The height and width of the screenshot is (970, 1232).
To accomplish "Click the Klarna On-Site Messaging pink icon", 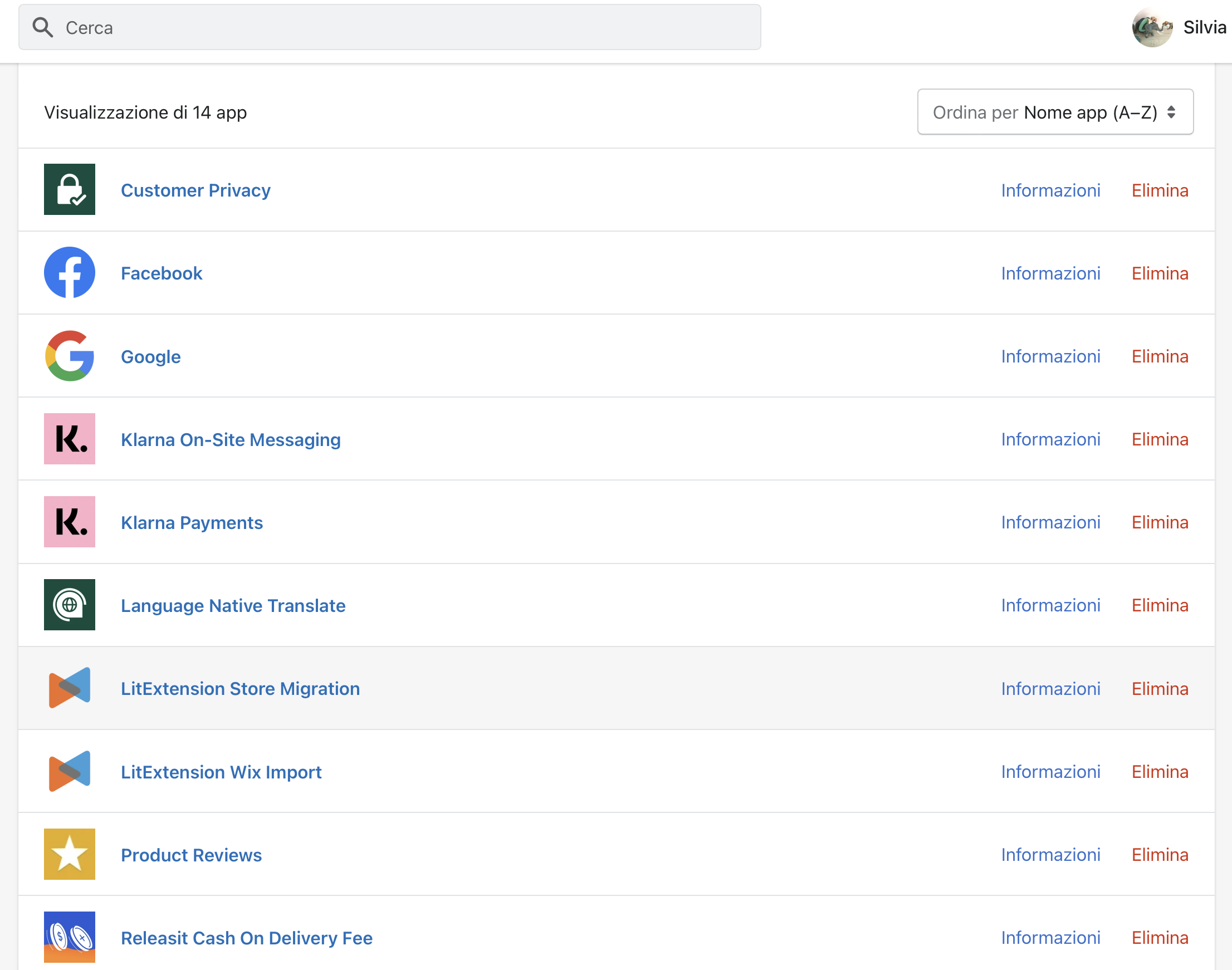I will click(x=69, y=439).
